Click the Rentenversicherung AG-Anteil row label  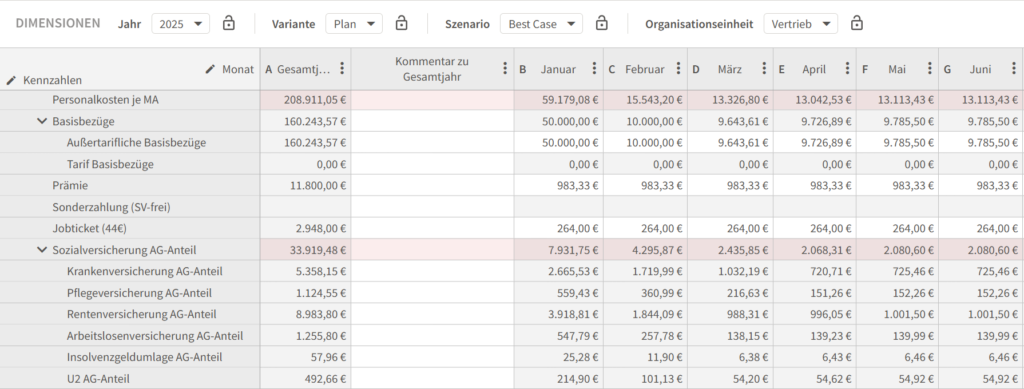(x=142, y=314)
